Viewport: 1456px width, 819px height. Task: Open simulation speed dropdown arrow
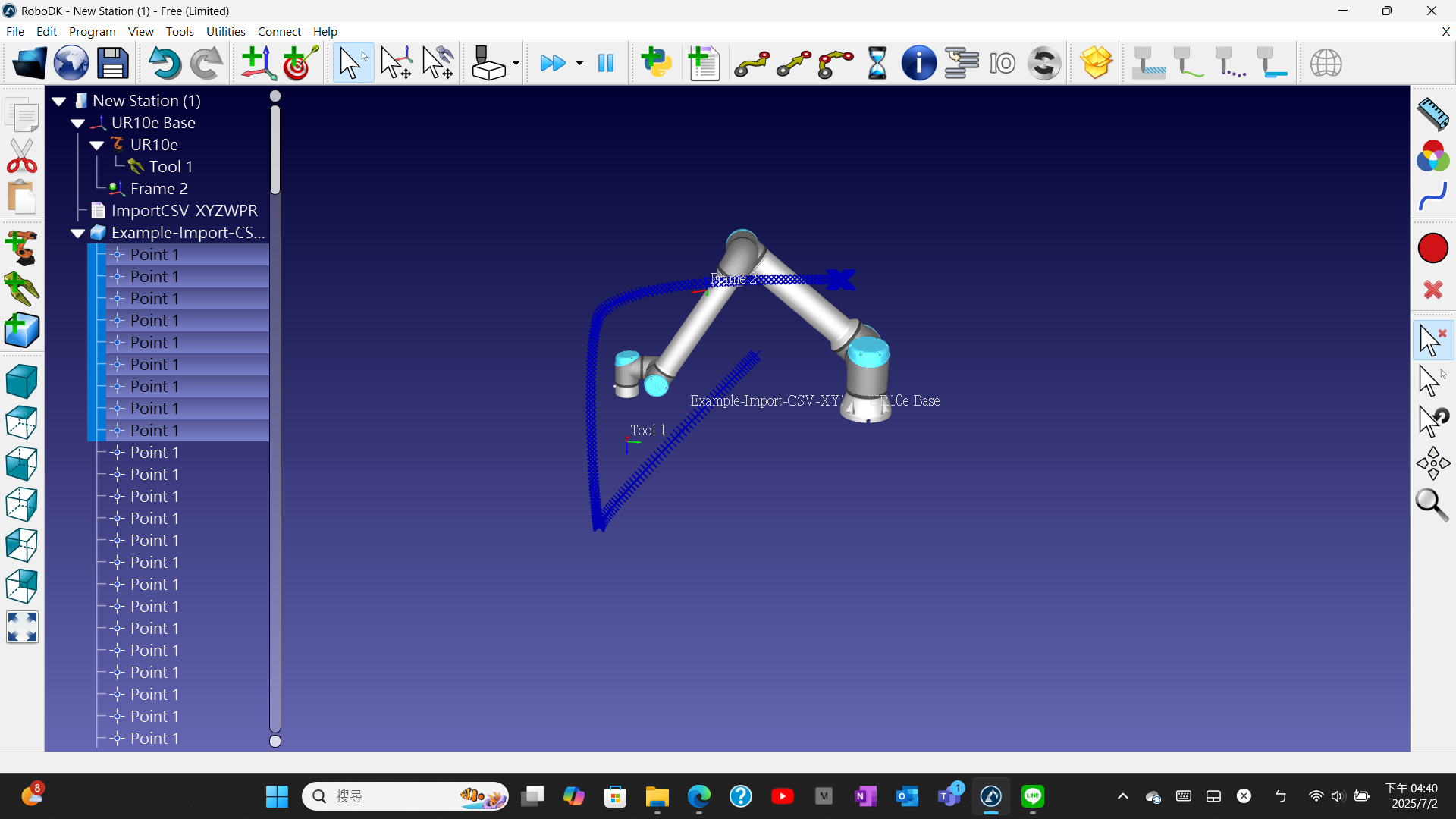[579, 64]
